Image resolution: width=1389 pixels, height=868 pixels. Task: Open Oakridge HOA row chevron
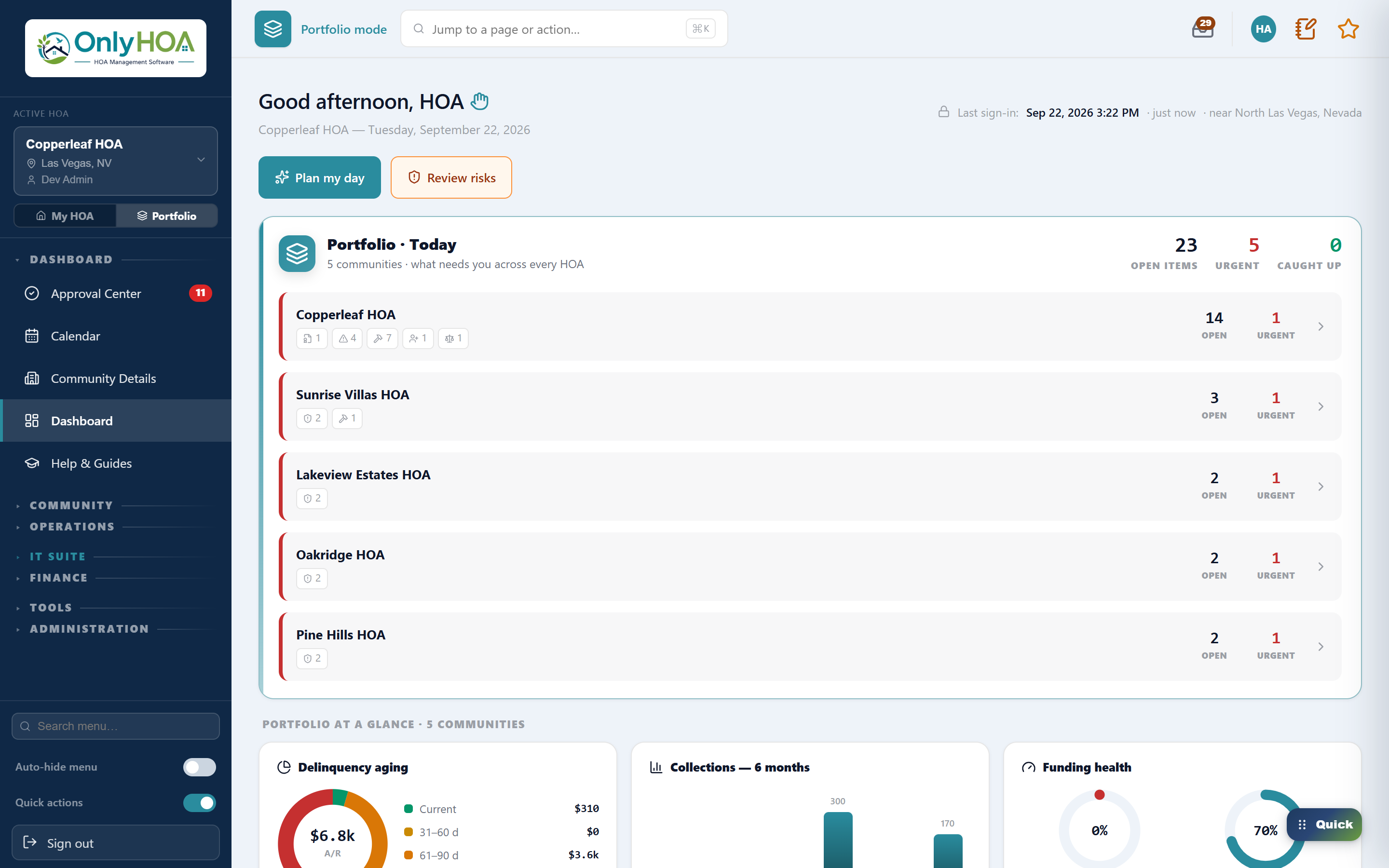coord(1321,567)
